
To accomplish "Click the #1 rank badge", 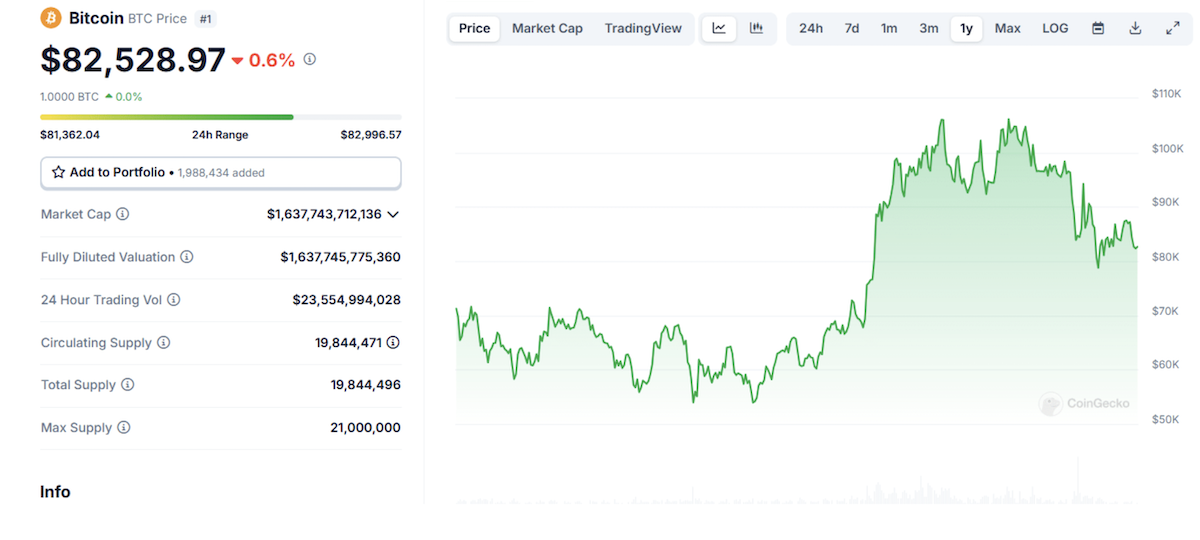I will tap(206, 19).
